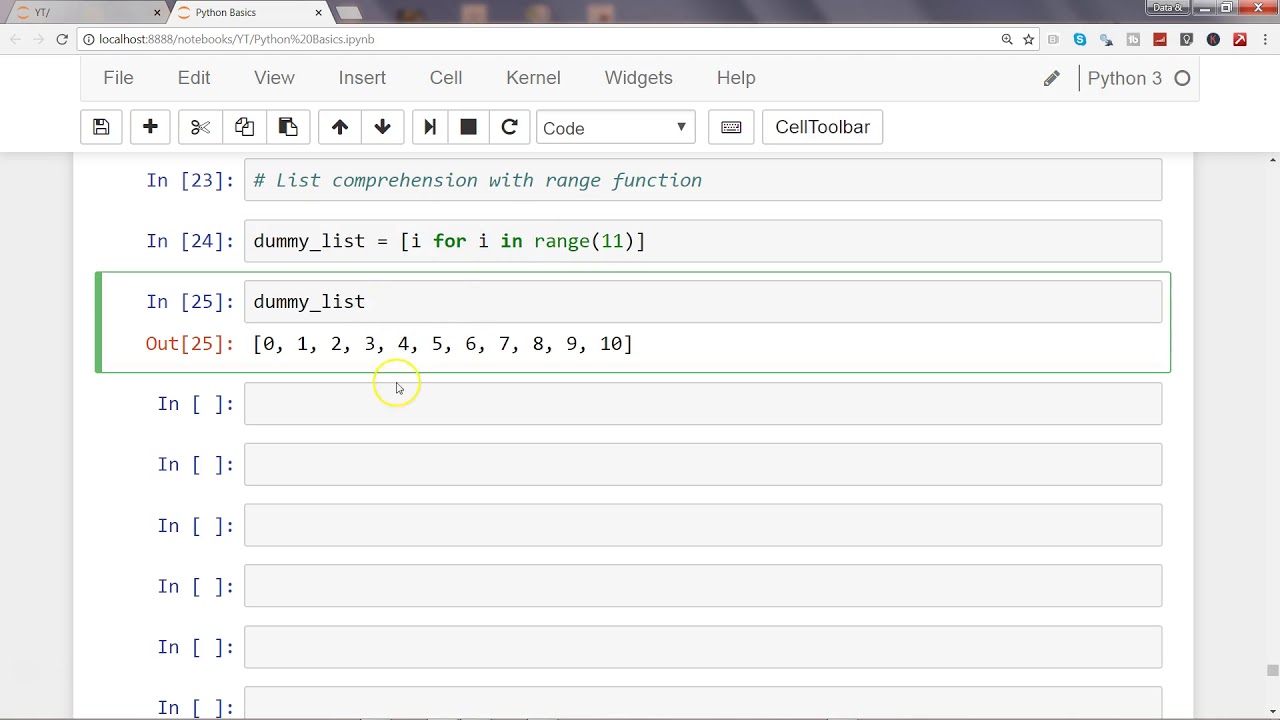Open the File menu
The height and width of the screenshot is (720, 1280).
(118, 78)
